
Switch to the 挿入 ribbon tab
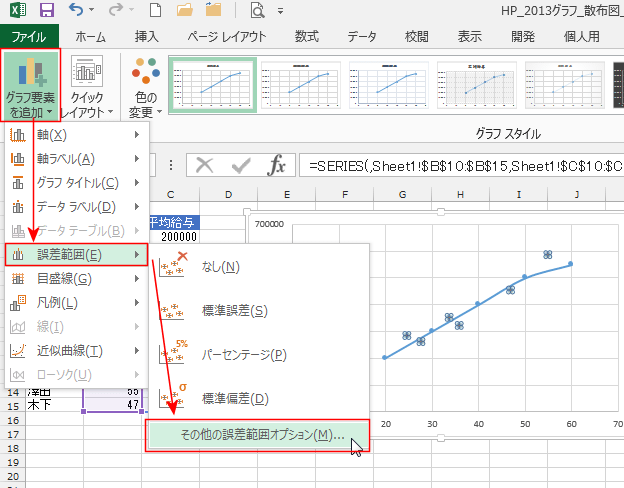coord(146,37)
